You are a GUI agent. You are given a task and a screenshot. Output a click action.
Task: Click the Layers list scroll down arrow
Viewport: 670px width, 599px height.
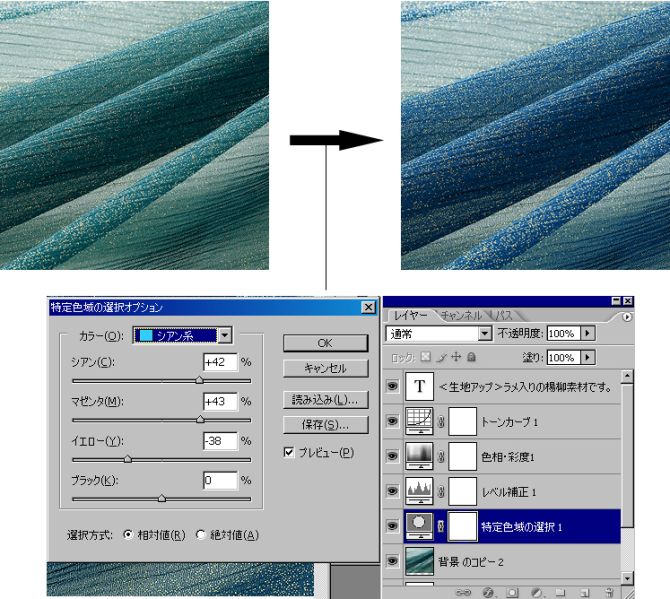(627, 578)
